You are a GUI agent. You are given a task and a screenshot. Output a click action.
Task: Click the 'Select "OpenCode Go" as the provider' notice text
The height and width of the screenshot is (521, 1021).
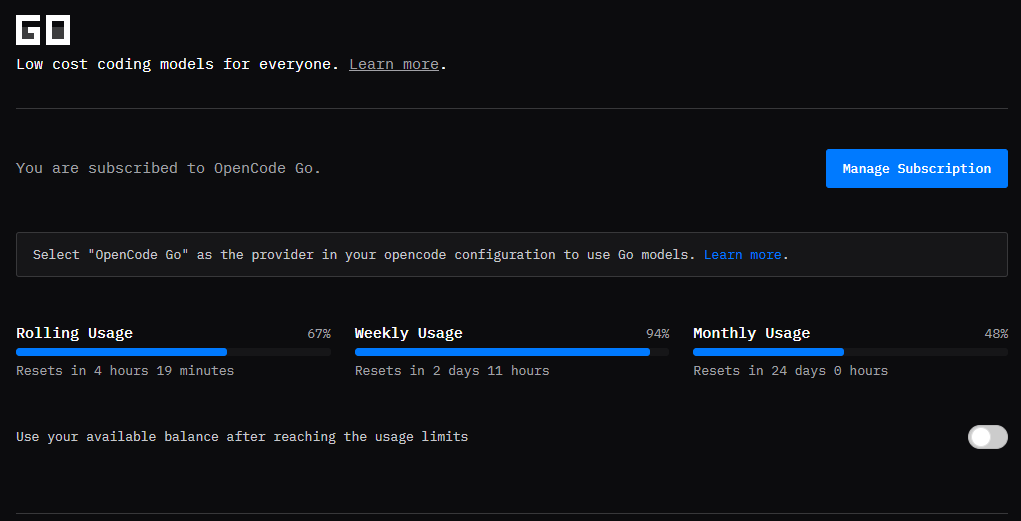click(x=365, y=255)
